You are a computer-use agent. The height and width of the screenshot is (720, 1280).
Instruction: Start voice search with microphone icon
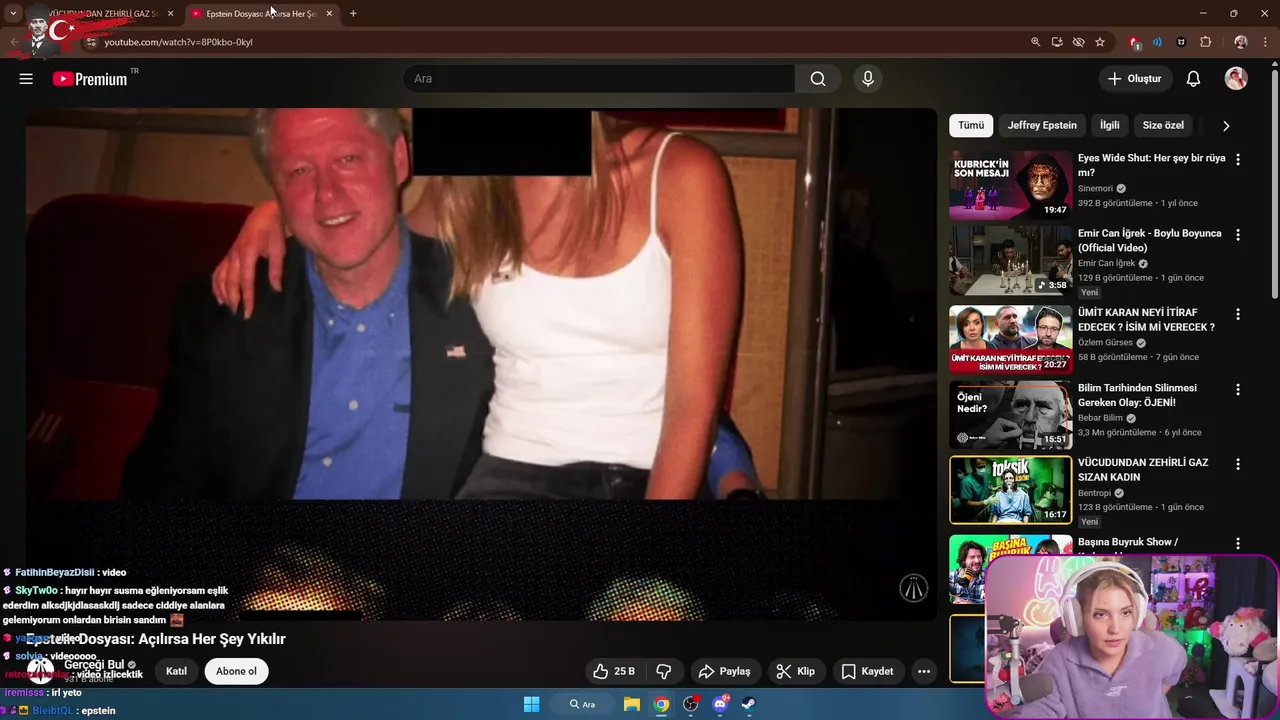pos(868,79)
